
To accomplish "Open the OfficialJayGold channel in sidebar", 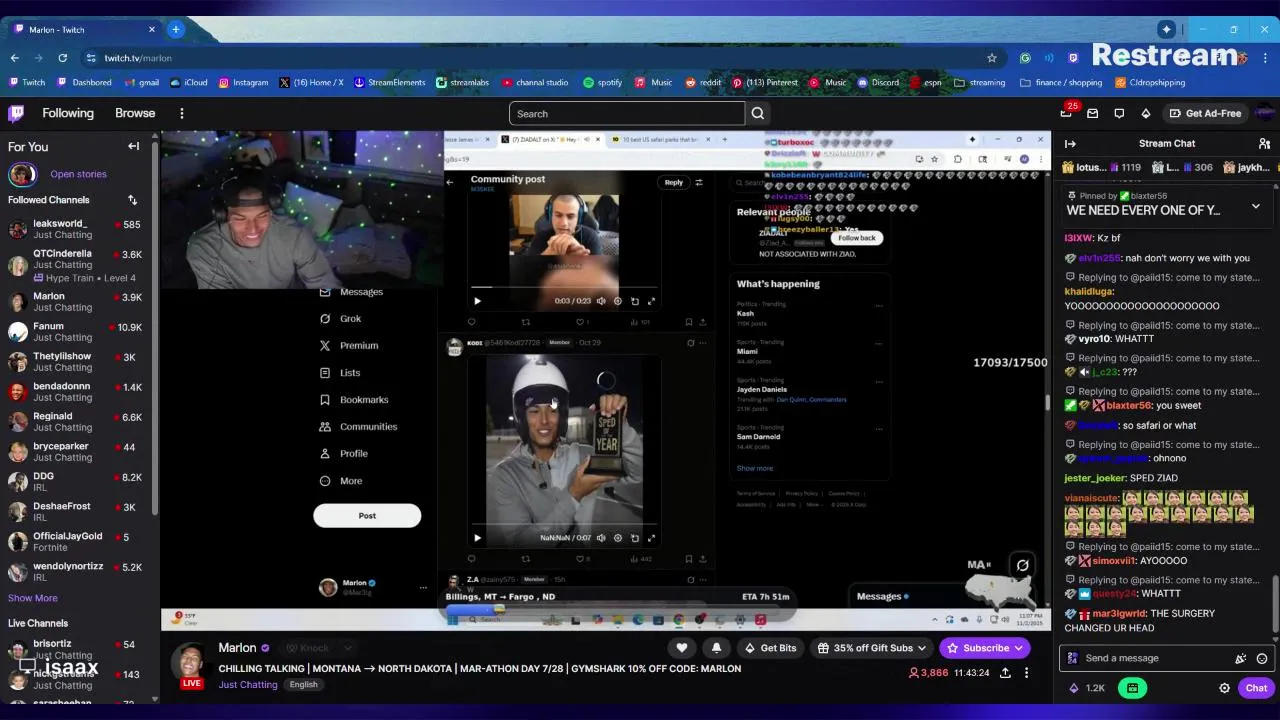I will 76,542.
